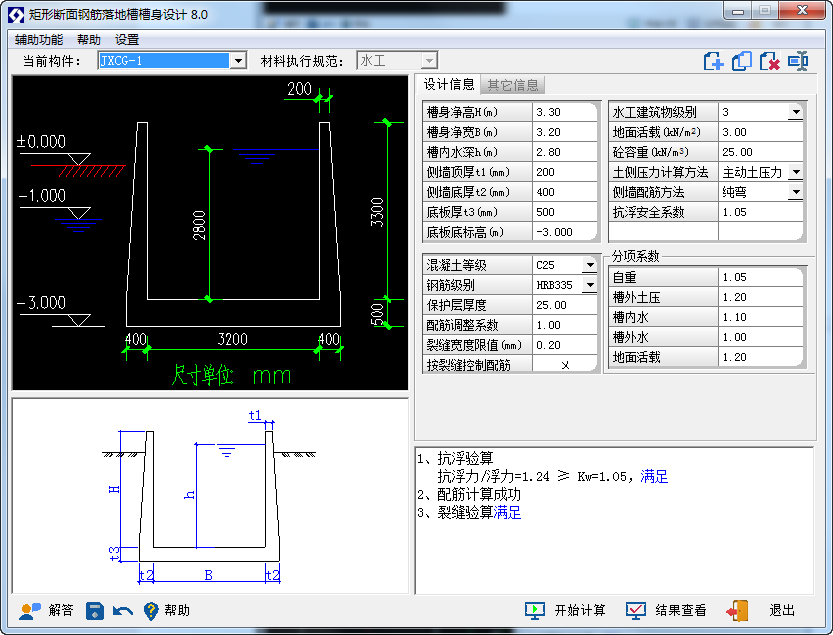
Task: Click the bottom 帮助 button label
Action: click(176, 610)
